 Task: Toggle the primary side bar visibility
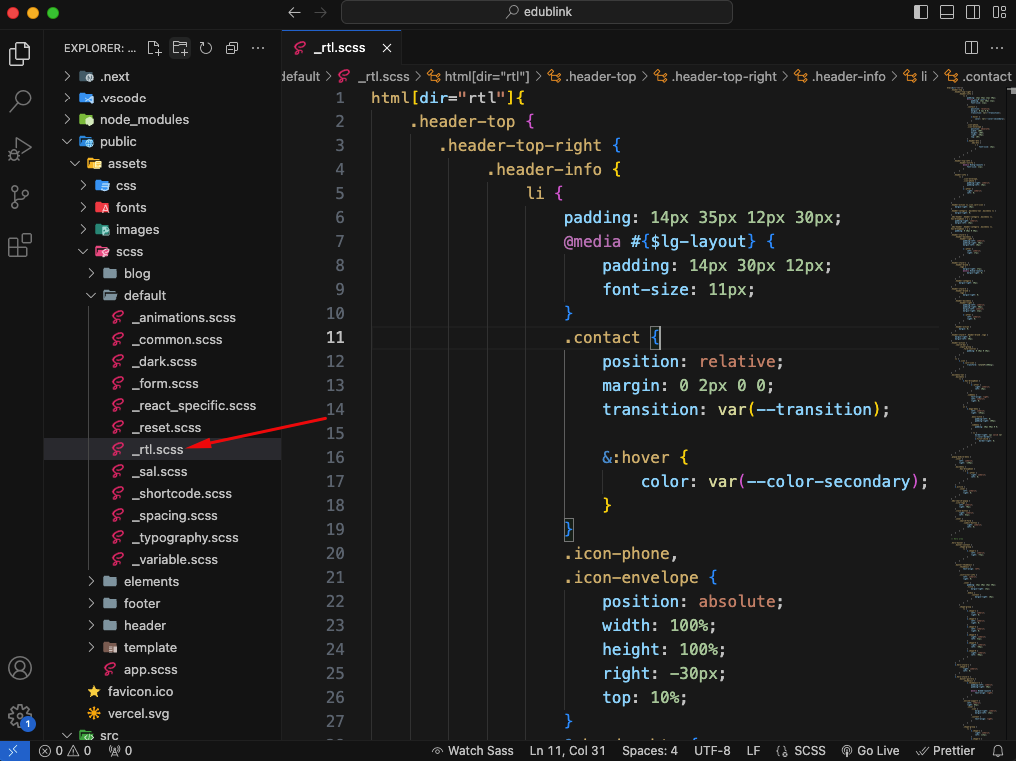pos(921,12)
